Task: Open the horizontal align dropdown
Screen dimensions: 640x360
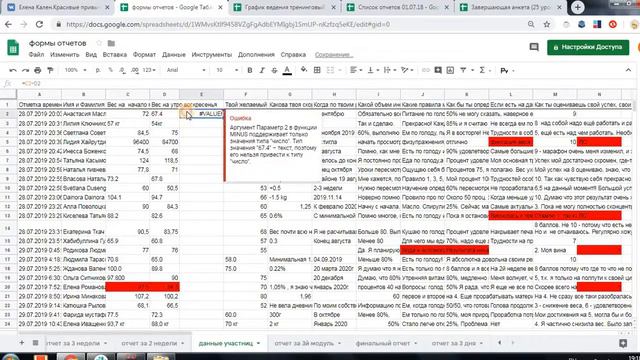Action: (x=356, y=70)
